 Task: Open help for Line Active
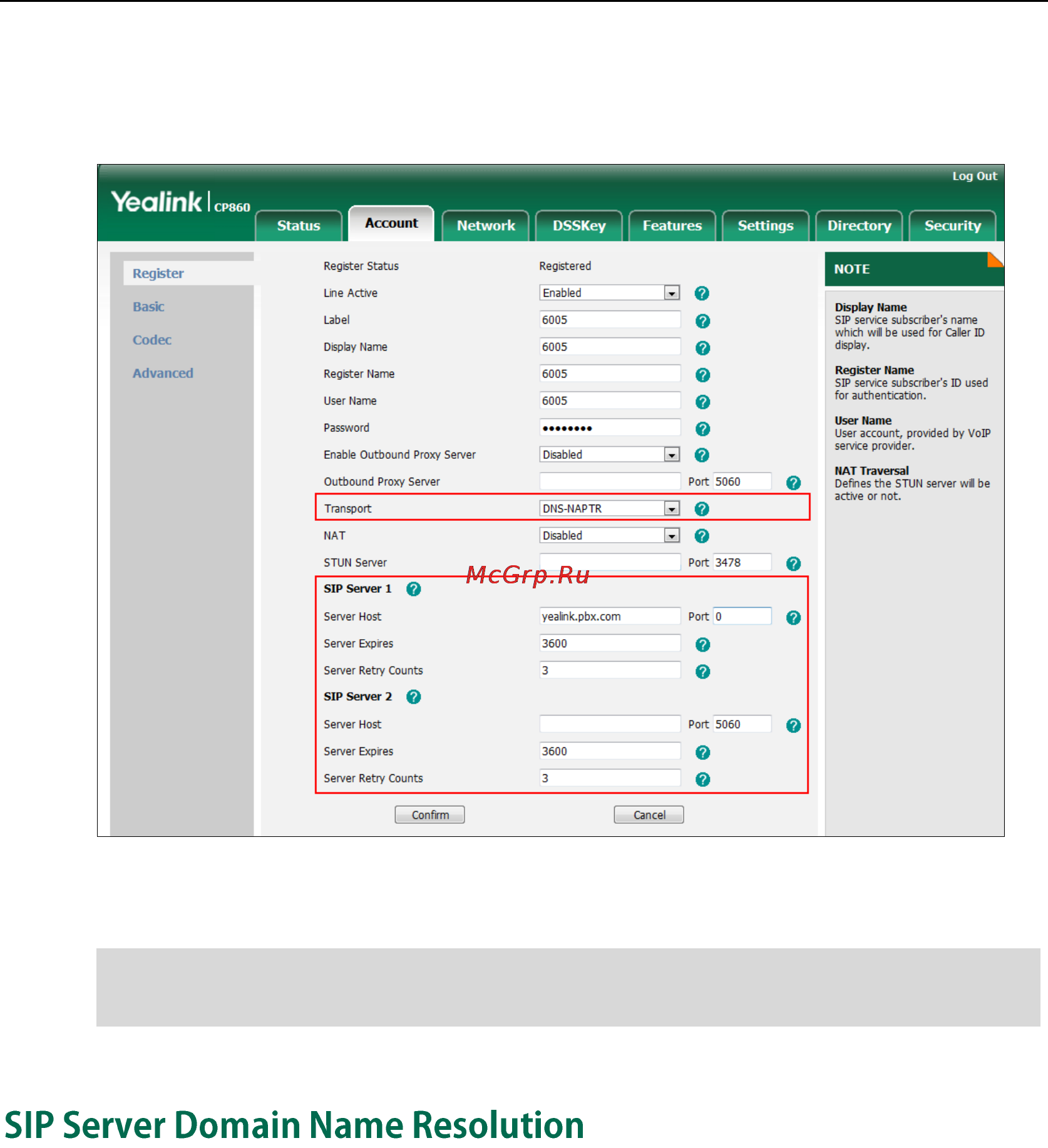click(702, 293)
